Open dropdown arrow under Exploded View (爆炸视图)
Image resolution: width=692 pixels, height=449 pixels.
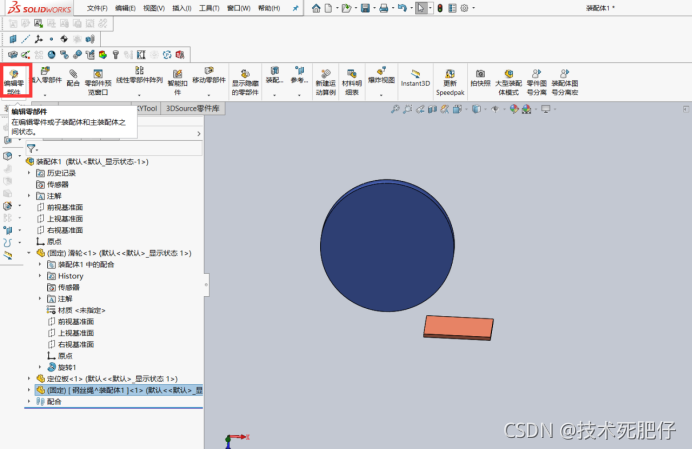381,95
